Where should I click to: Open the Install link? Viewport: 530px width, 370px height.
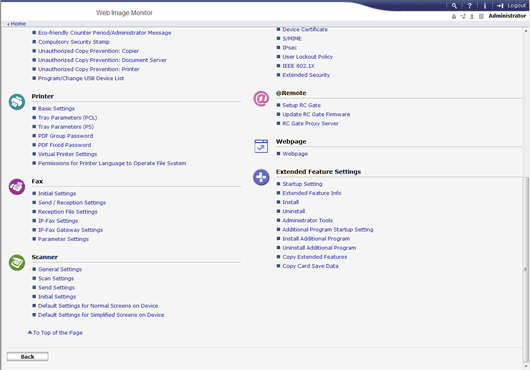pyautogui.click(x=290, y=202)
